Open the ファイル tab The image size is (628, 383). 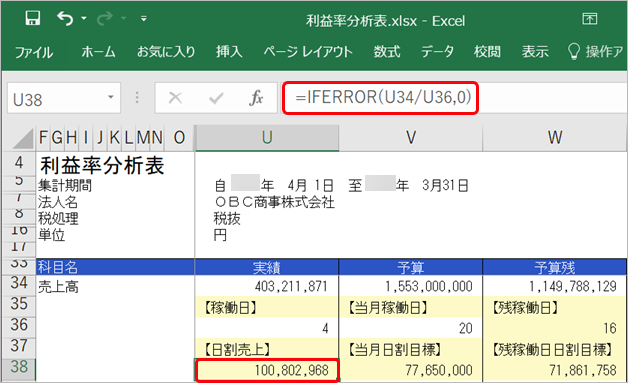[34, 52]
